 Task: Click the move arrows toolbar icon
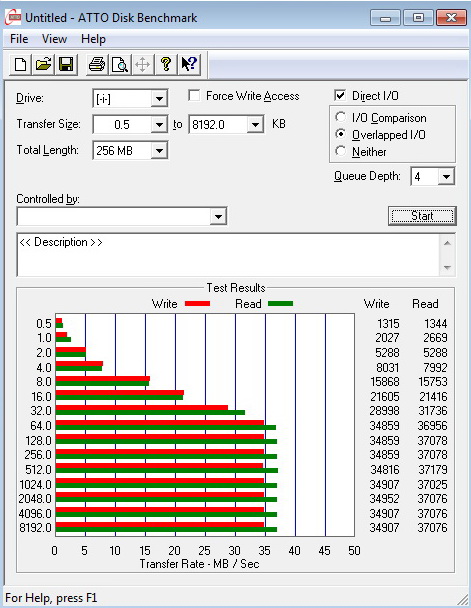click(x=143, y=64)
